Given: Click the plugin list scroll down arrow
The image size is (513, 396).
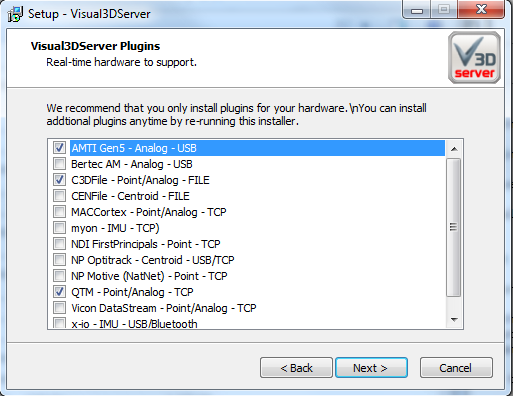Looking at the screenshot, I should pyautogui.click(x=454, y=320).
